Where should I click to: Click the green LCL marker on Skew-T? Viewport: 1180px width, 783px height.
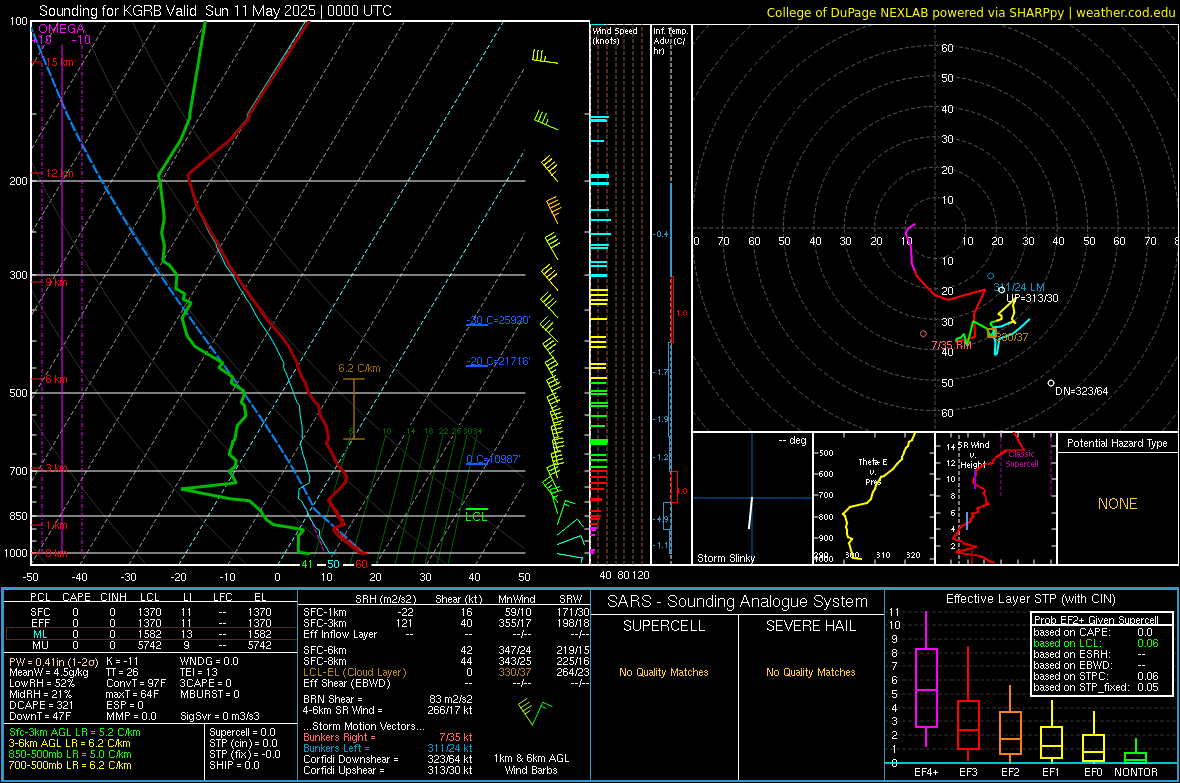point(476,515)
